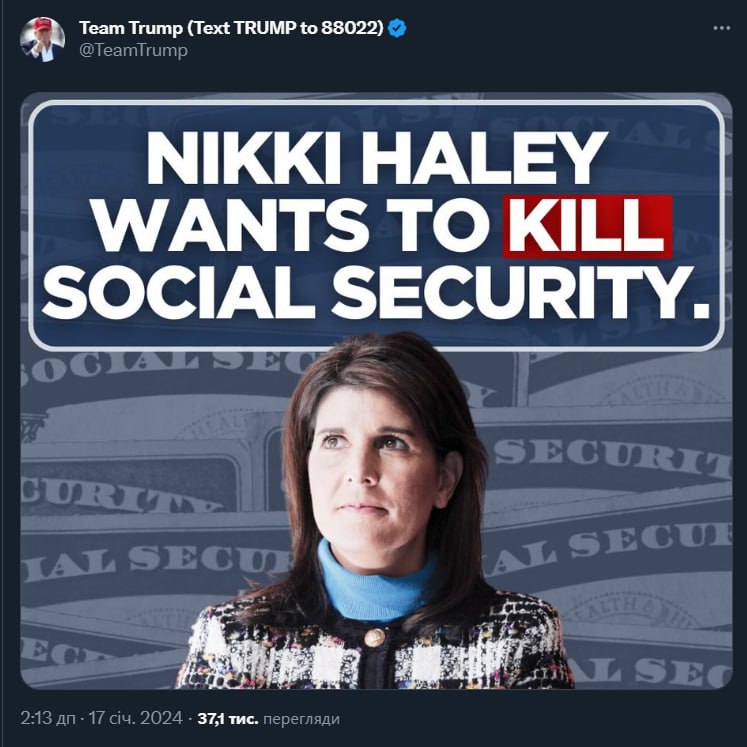747x747 pixels.
Task: Click the blue verified checkmark badge
Action: click(x=397, y=28)
